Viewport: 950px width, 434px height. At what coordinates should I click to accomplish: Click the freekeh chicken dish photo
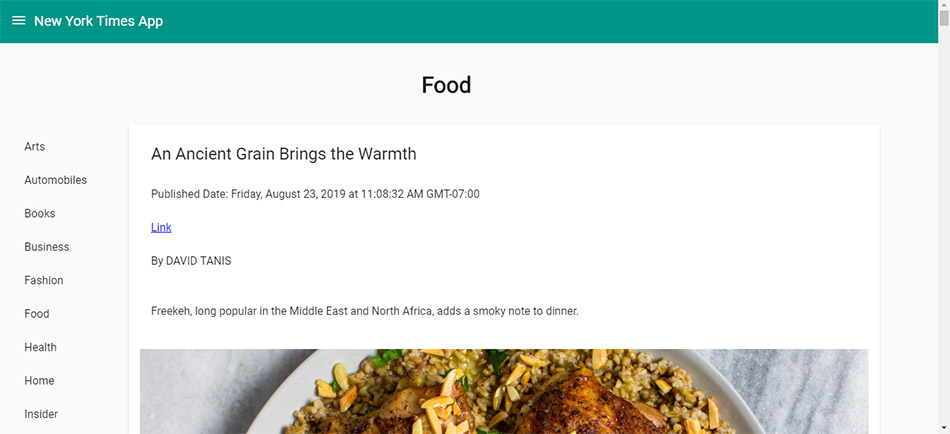(x=504, y=391)
